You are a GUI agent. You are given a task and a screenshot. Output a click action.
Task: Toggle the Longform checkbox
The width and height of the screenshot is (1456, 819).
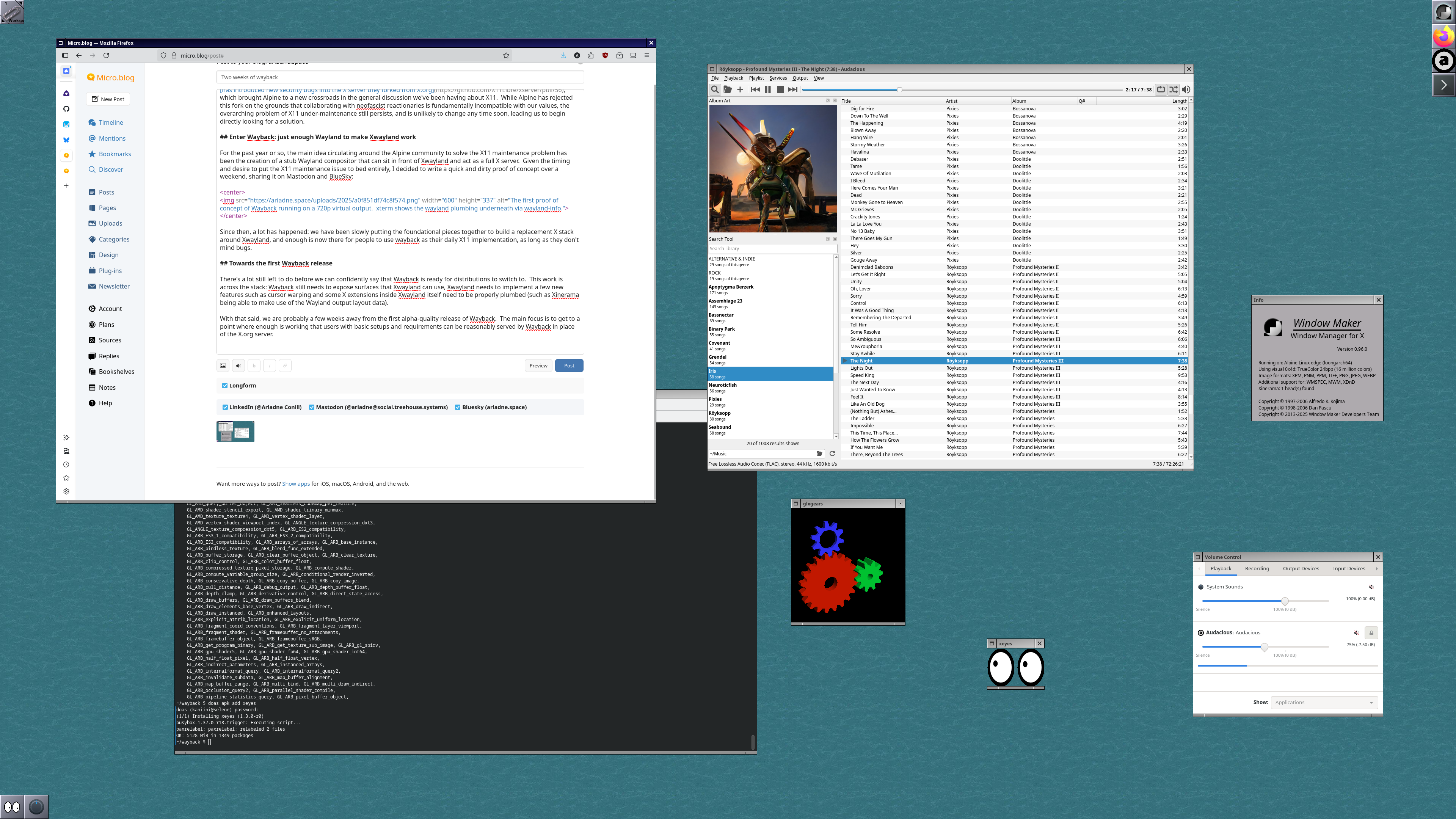[x=225, y=386]
